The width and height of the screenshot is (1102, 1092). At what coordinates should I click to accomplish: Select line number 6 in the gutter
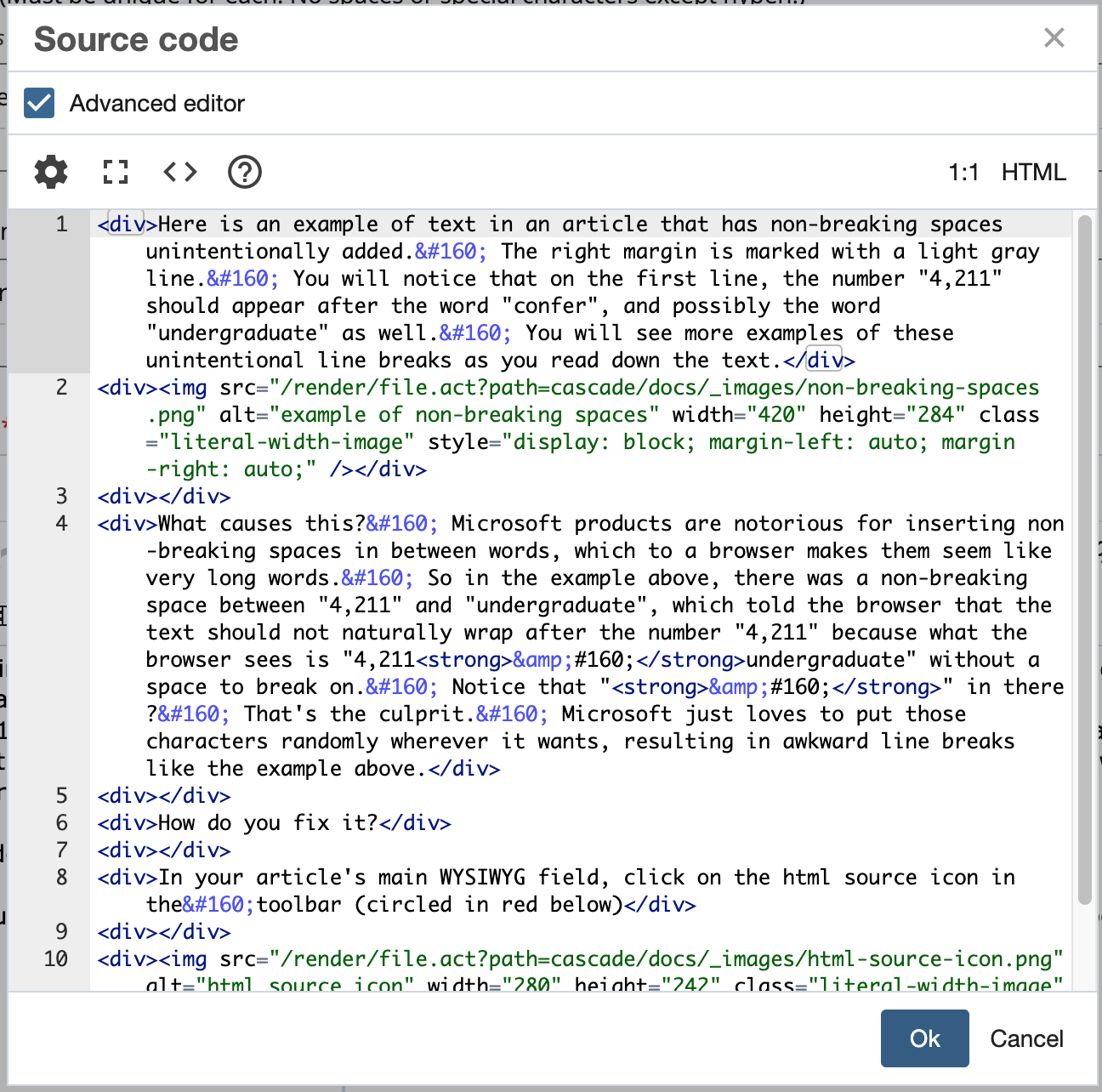point(61,822)
